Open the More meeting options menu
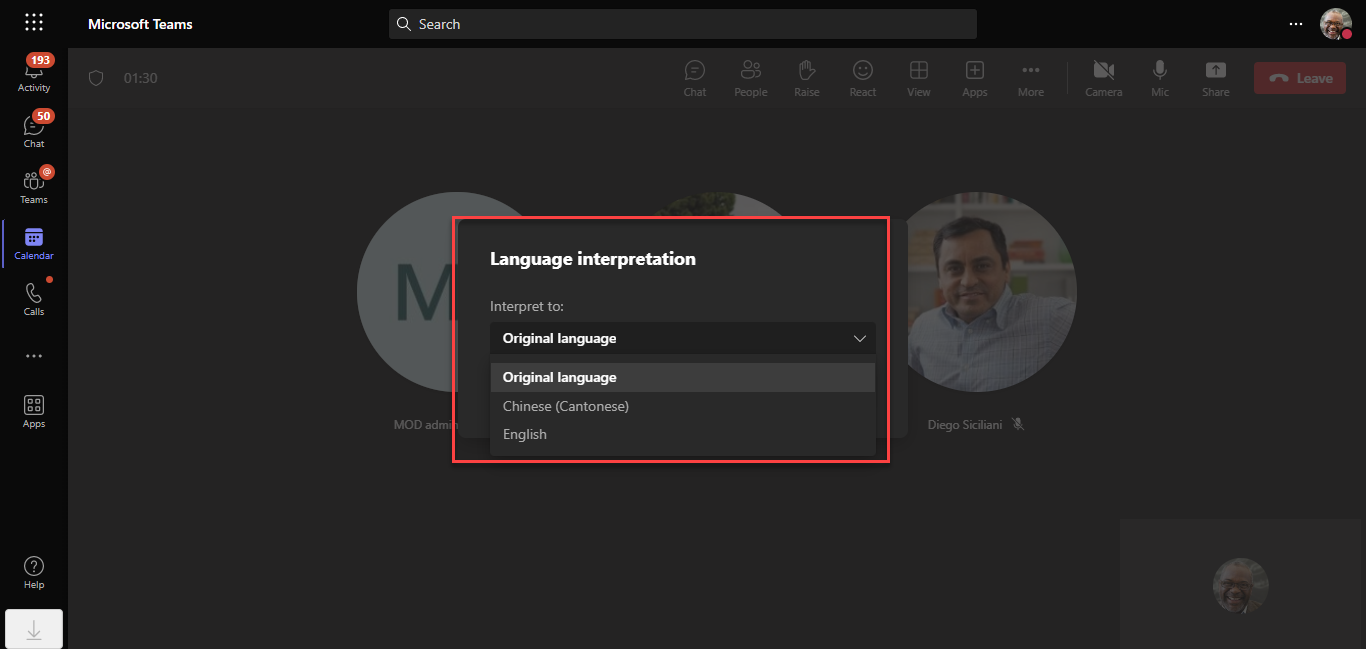The width and height of the screenshot is (1366, 649). point(1030,77)
